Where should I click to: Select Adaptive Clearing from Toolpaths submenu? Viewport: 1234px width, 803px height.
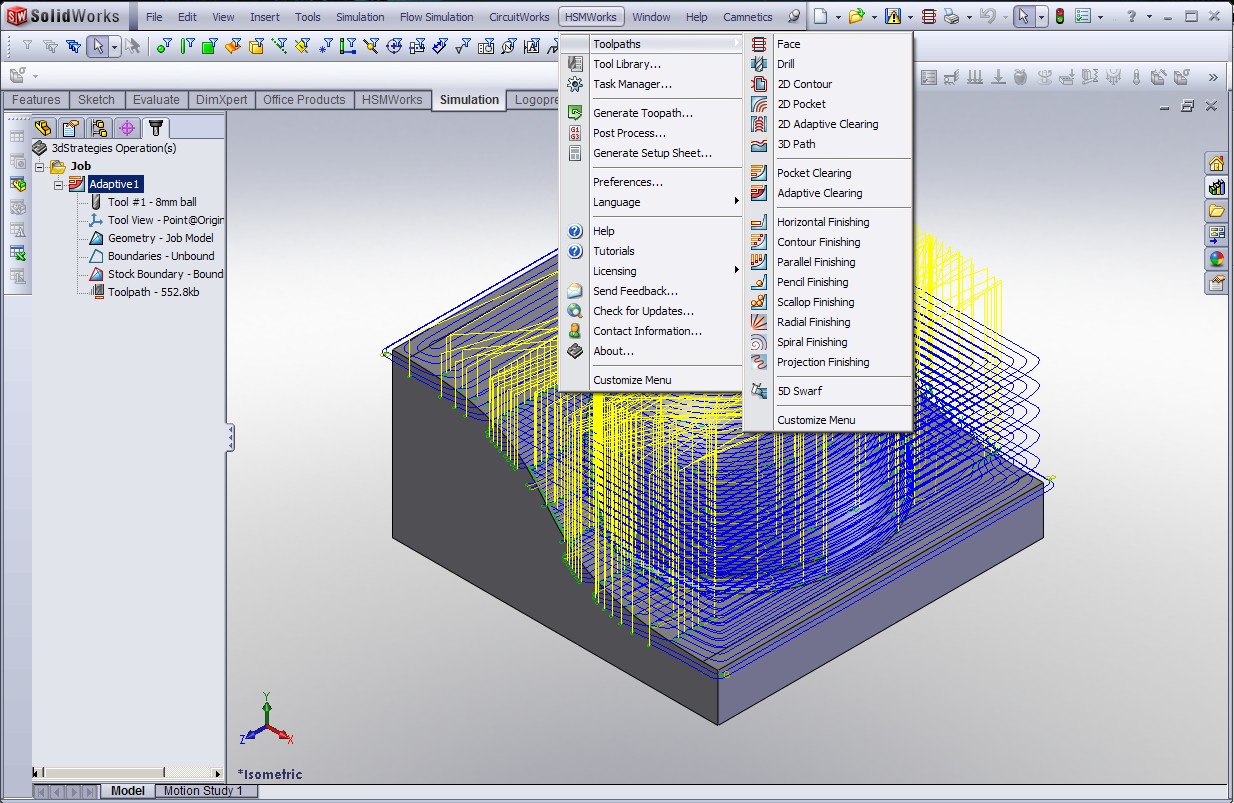coord(819,193)
